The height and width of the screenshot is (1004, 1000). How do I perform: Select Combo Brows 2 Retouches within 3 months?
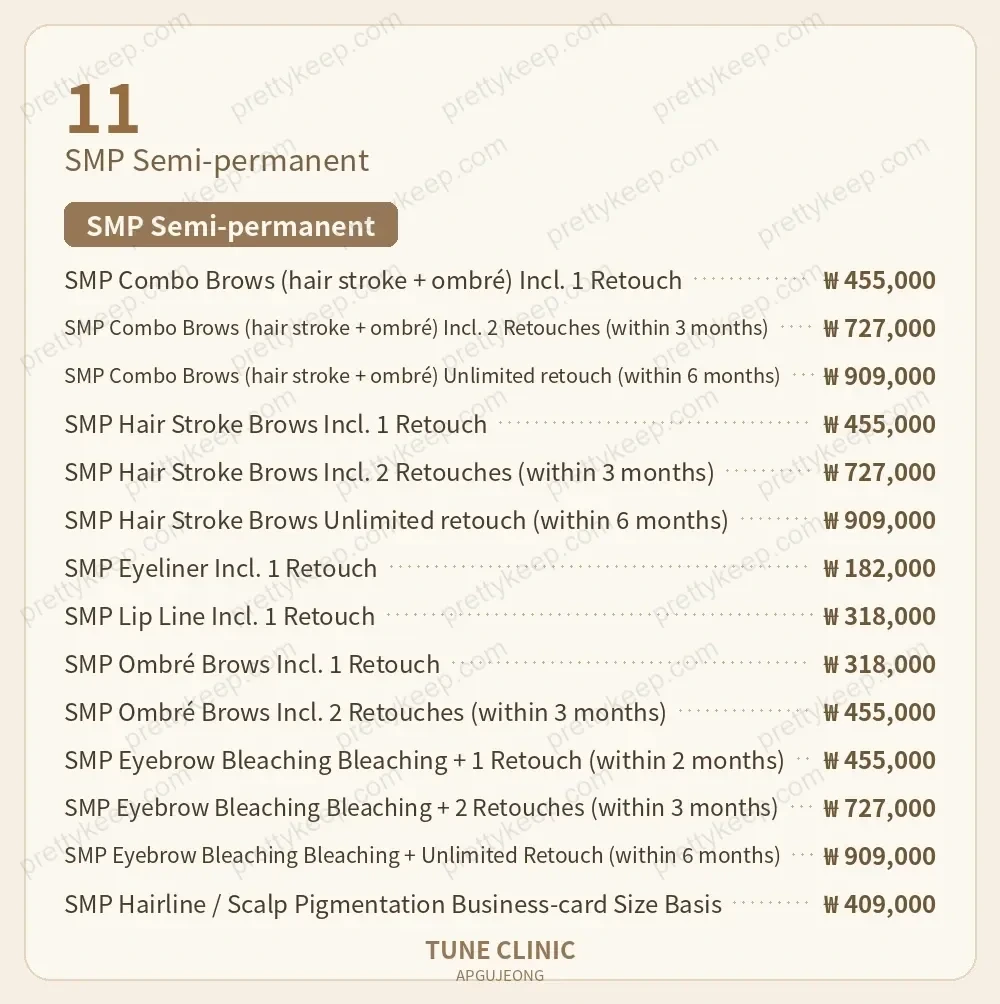pos(499,328)
